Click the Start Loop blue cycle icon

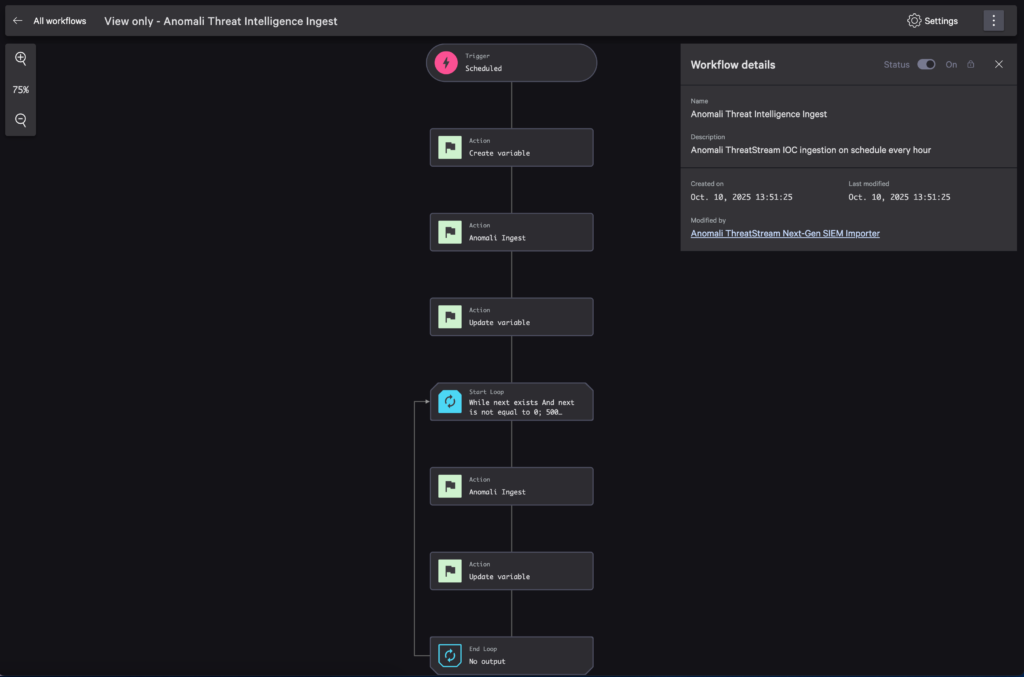[450, 402]
